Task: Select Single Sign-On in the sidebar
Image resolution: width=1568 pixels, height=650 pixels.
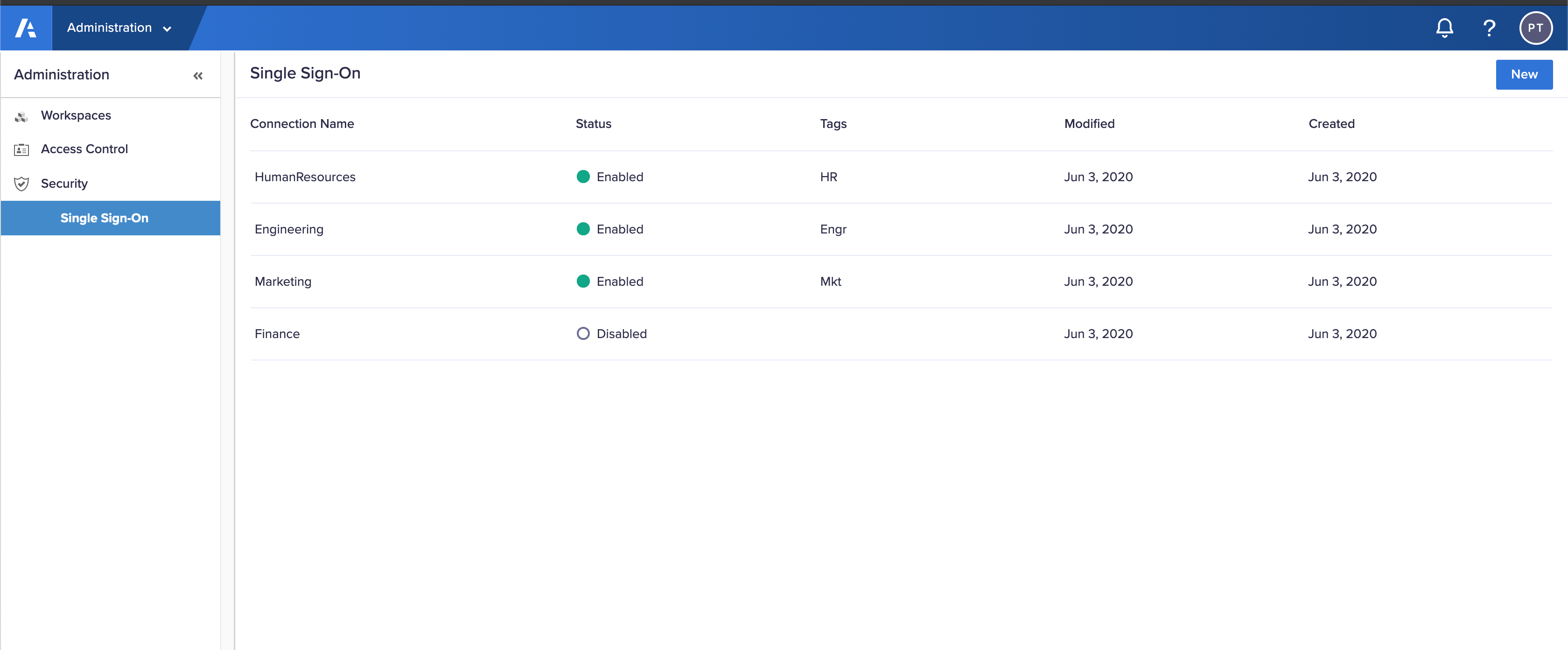Action: pyautogui.click(x=104, y=218)
